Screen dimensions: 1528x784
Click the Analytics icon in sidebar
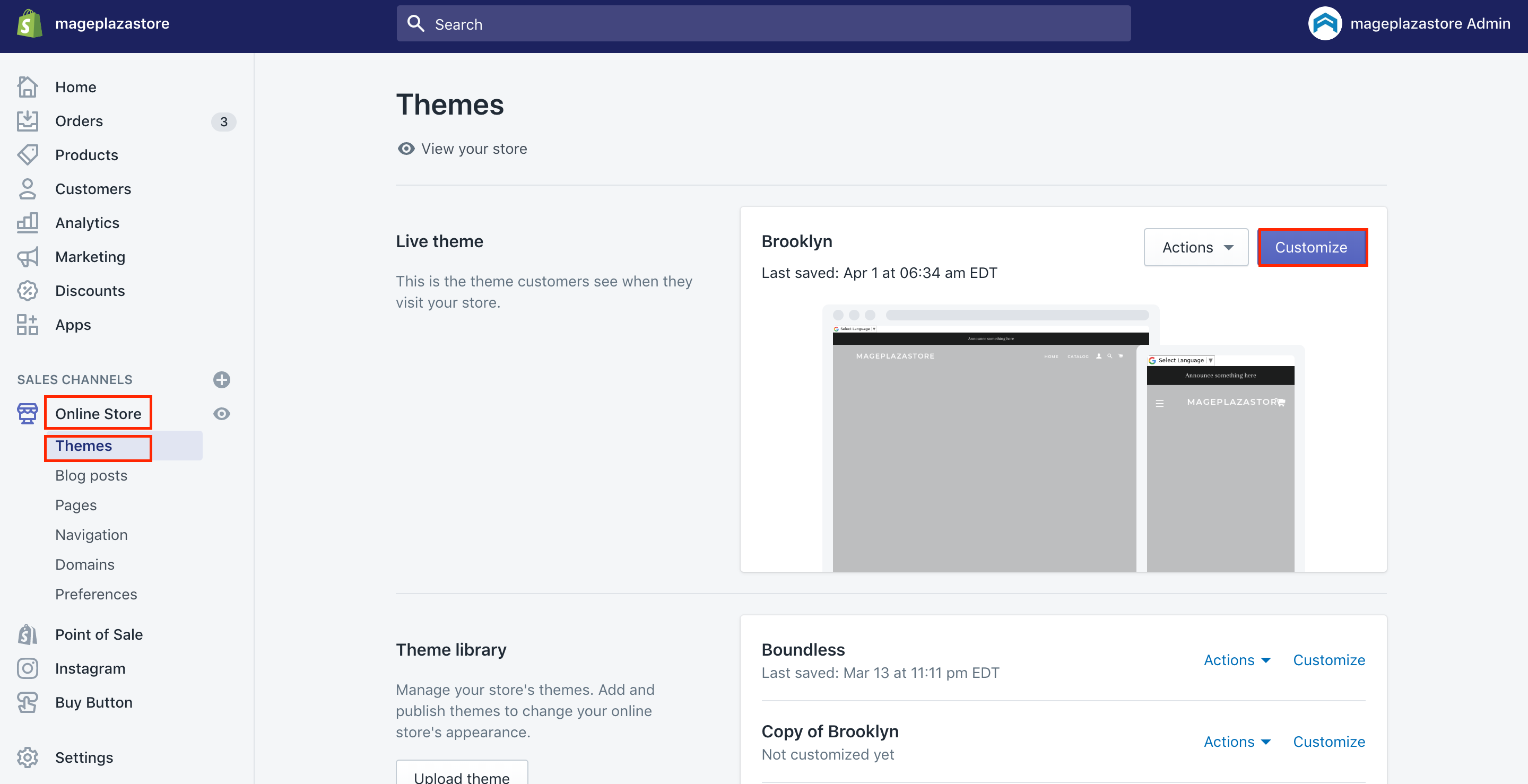28,222
